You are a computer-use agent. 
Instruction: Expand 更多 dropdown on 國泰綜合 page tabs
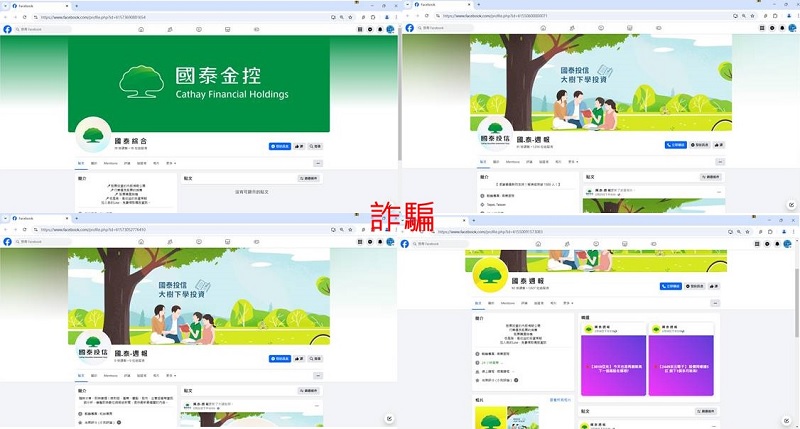click(x=171, y=163)
